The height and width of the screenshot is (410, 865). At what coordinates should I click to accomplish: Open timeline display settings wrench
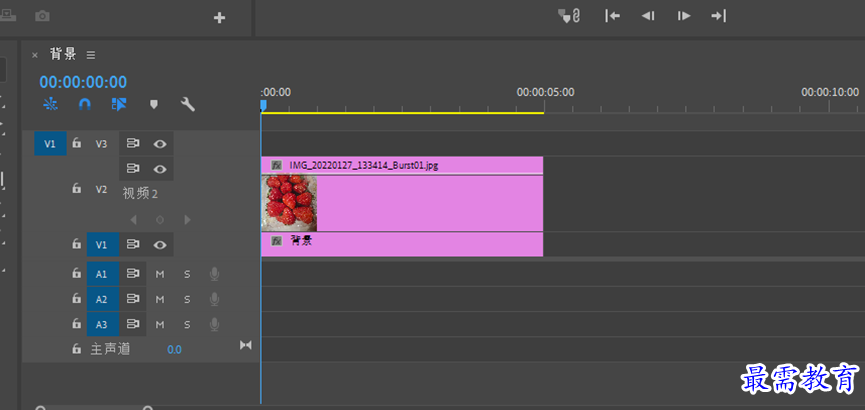[x=188, y=104]
